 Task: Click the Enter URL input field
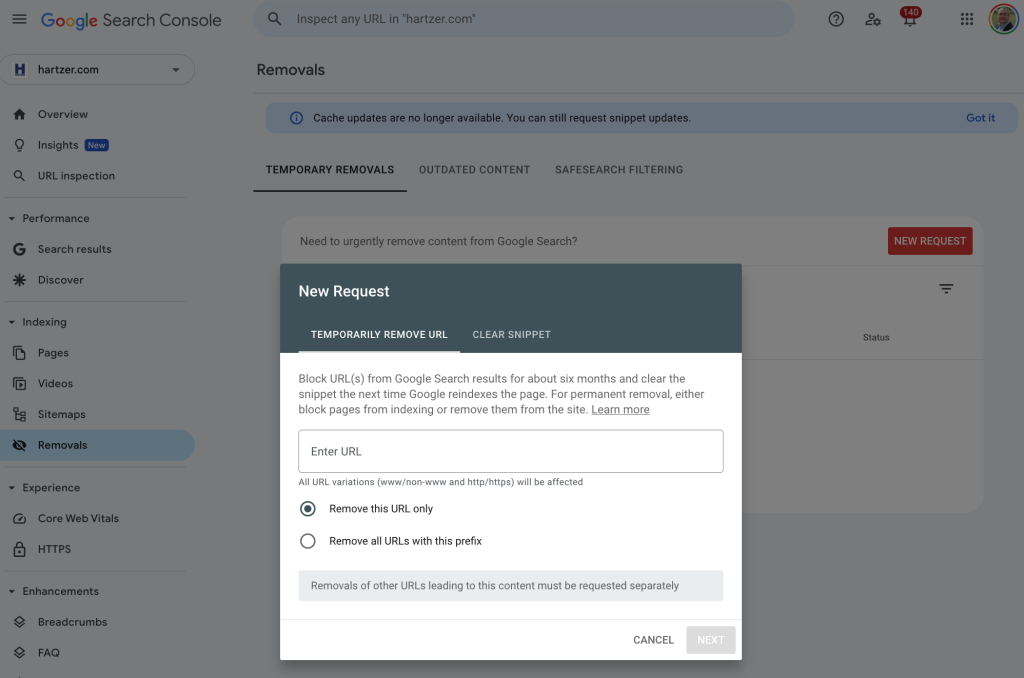pyautogui.click(x=511, y=451)
